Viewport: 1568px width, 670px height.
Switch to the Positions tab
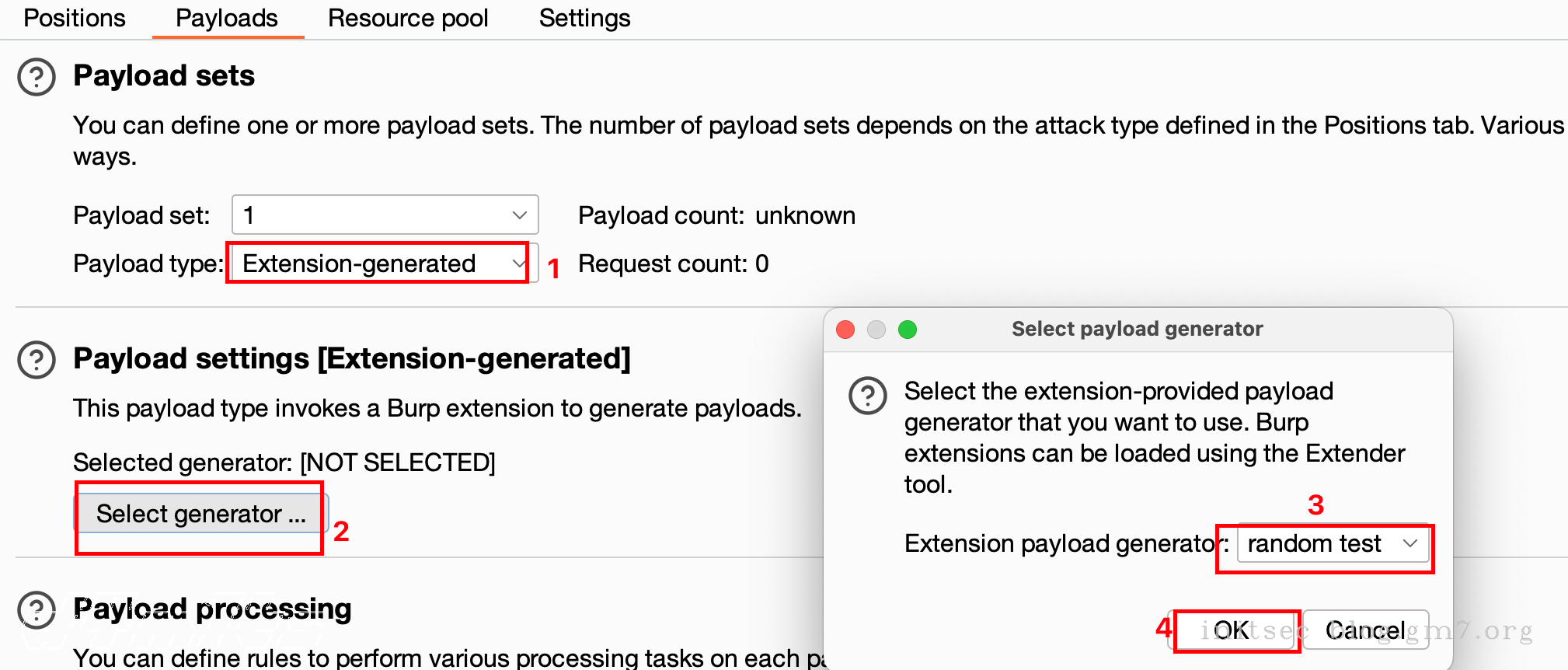point(75,18)
